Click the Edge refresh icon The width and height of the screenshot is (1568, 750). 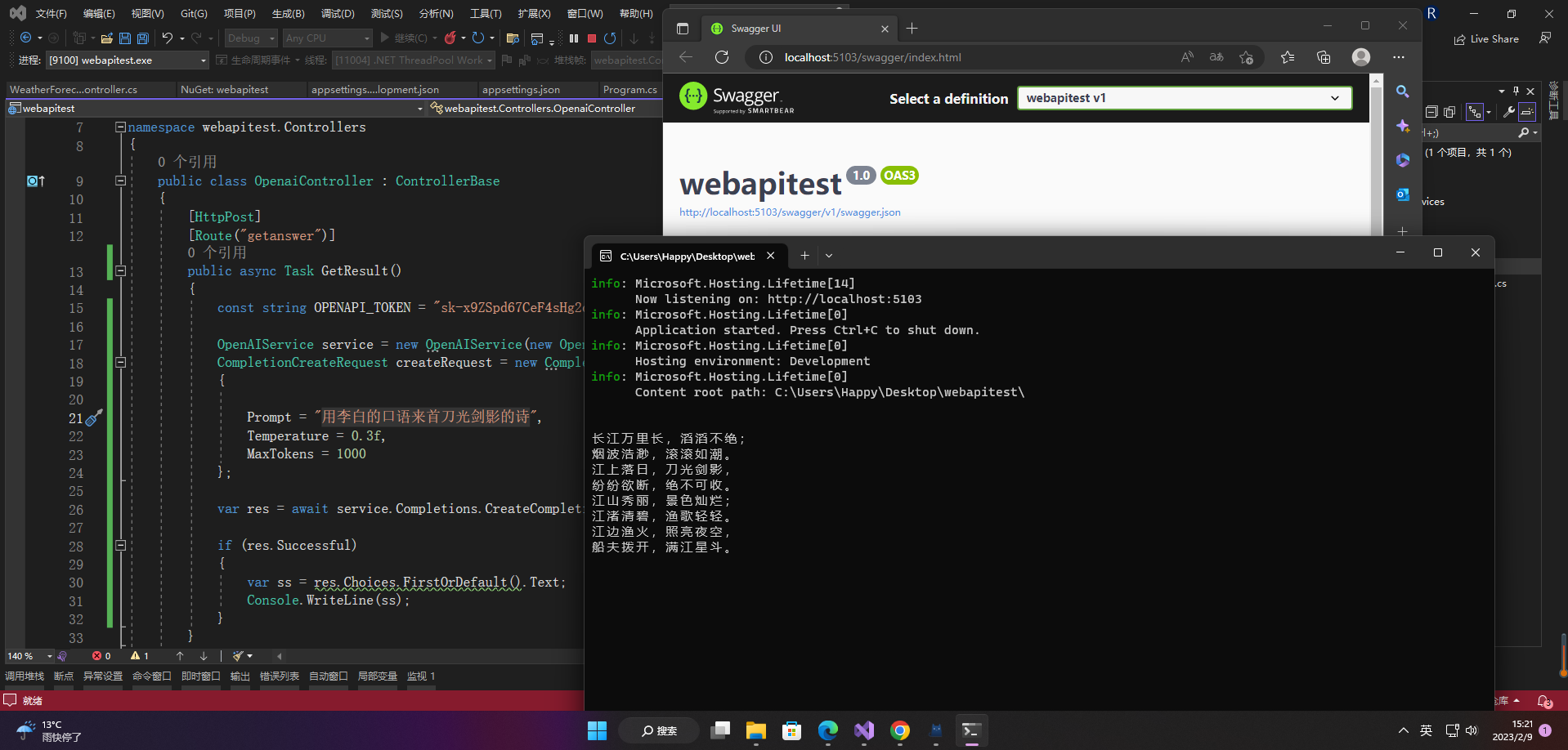coord(722,56)
